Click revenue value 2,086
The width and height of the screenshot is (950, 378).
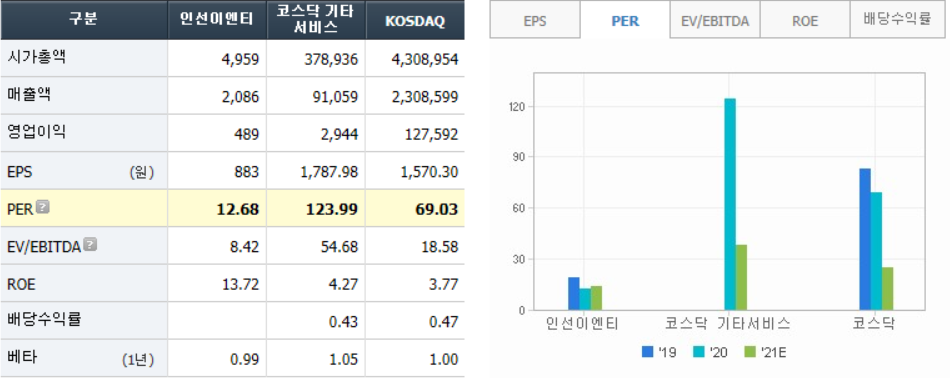point(241,97)
